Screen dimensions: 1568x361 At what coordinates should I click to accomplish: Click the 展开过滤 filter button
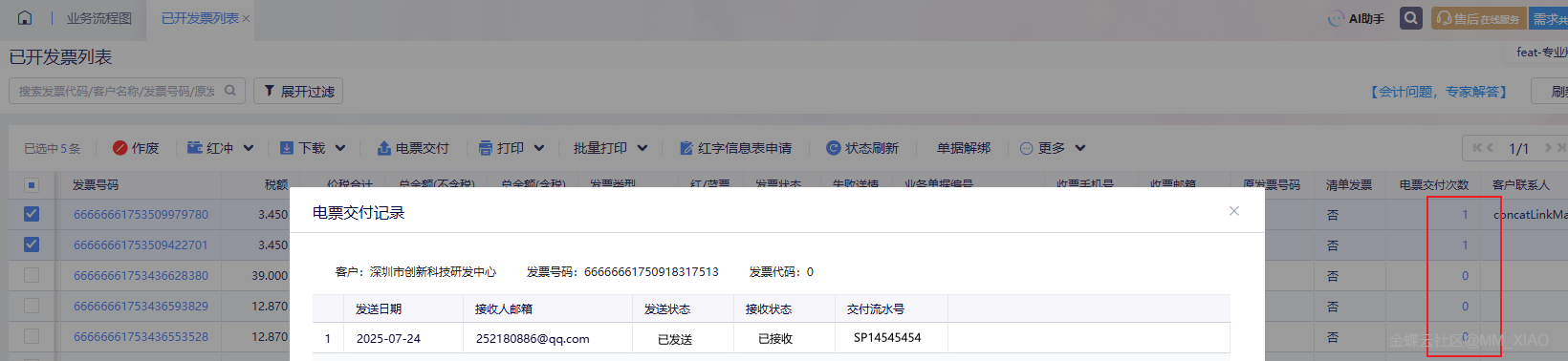[298, 91]
